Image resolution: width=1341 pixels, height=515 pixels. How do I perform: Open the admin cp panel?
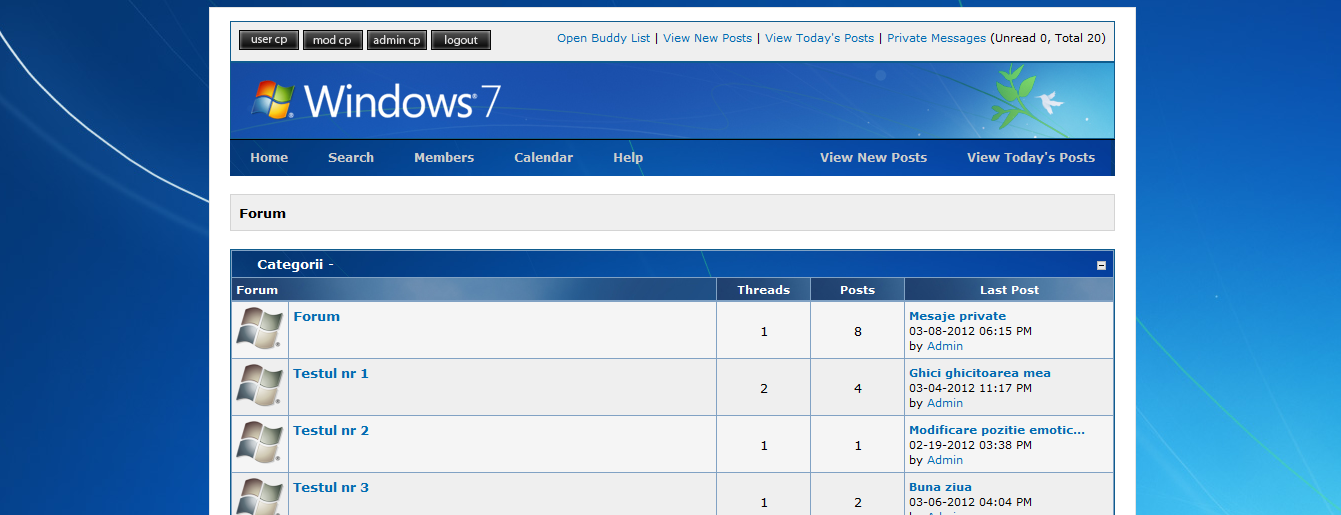(397, 40)
